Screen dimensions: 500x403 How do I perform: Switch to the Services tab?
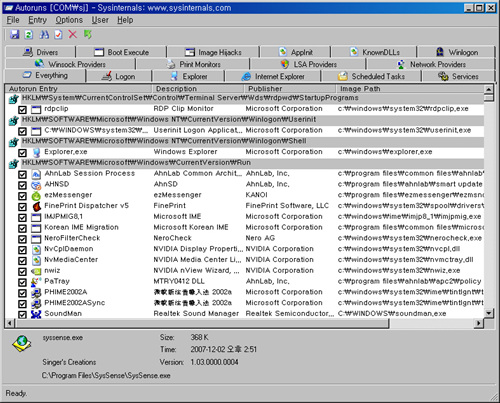(458, 76)
